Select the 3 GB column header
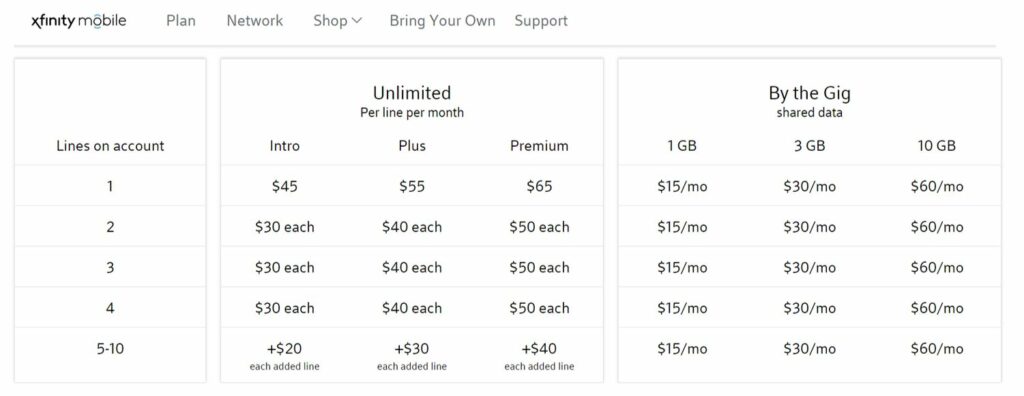1024x396 pixels. pos(809,146)
